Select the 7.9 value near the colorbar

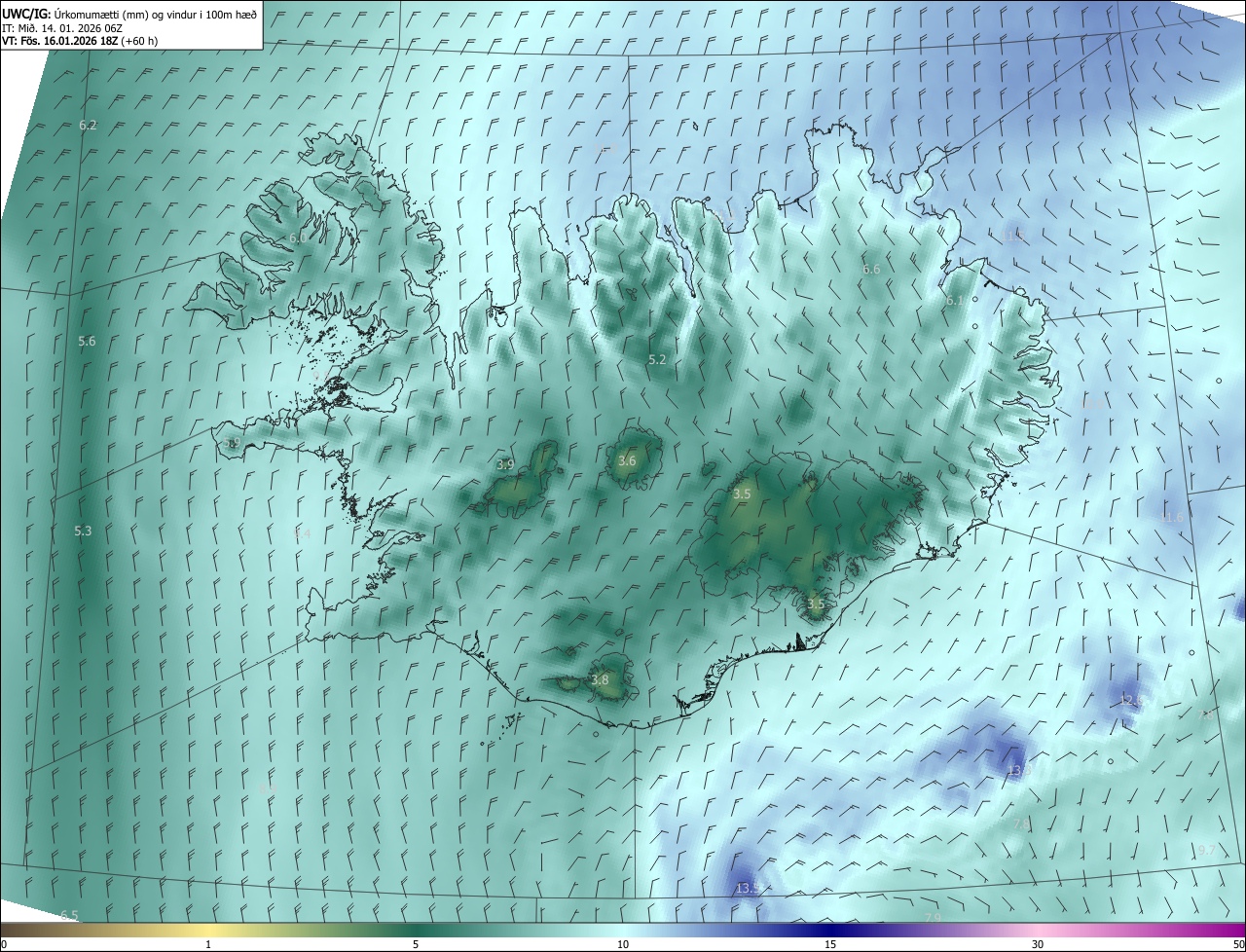pos(933,918)
